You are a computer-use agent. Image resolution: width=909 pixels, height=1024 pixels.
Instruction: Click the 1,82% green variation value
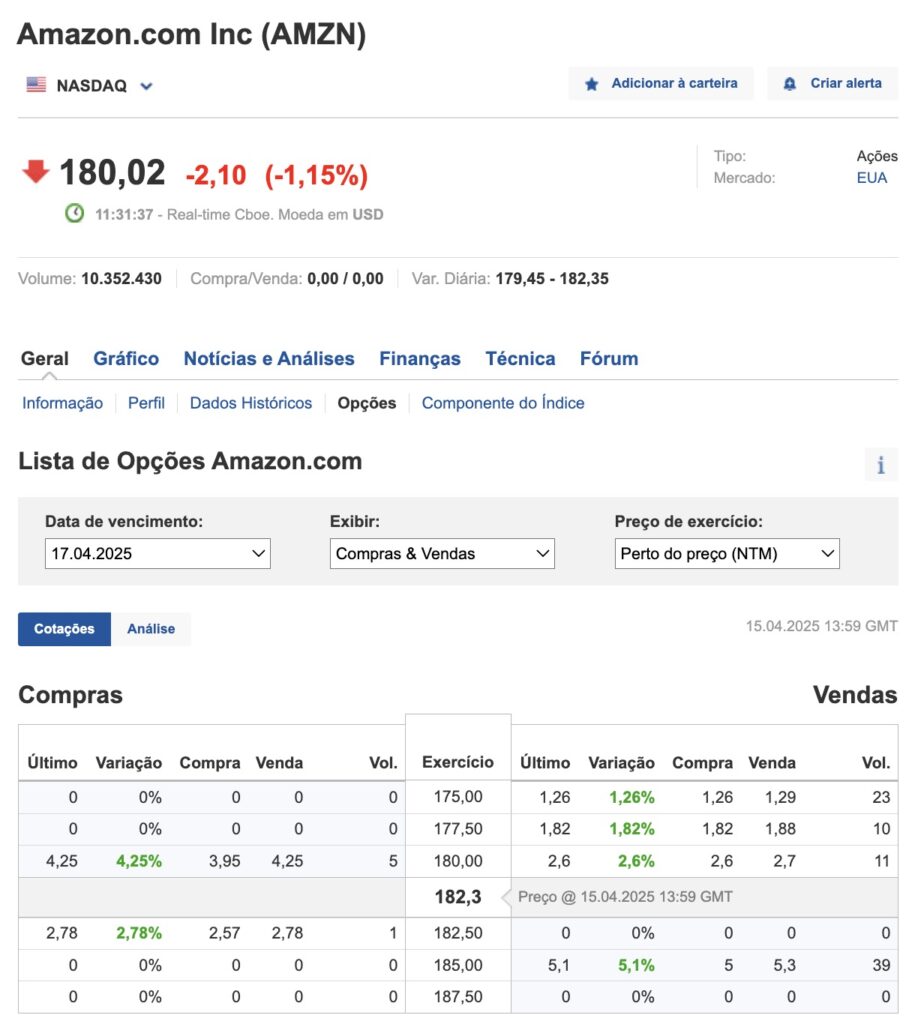coord(632,829)
